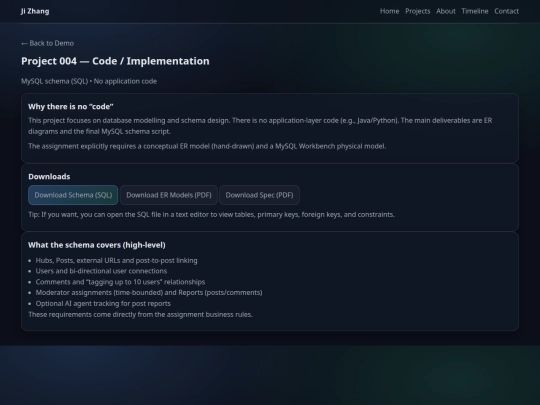Click the 'These requirements come directly' sentence
The width and height of the screenshot is (540, 405).
pyautogui.click(x=141, y=314)
